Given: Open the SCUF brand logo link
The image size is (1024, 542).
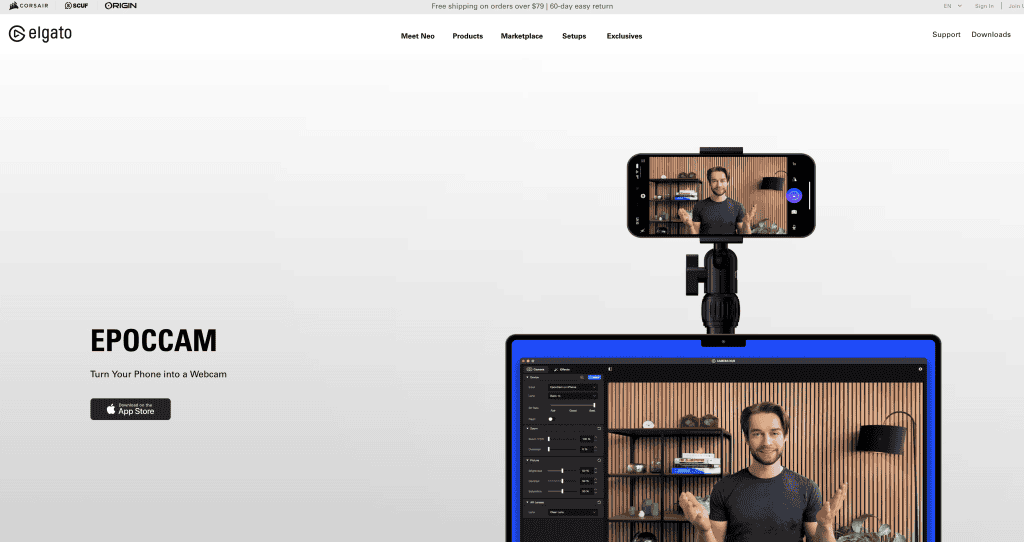Looking at the screenshot, I should pyautogui.click(x=77, y=6).
